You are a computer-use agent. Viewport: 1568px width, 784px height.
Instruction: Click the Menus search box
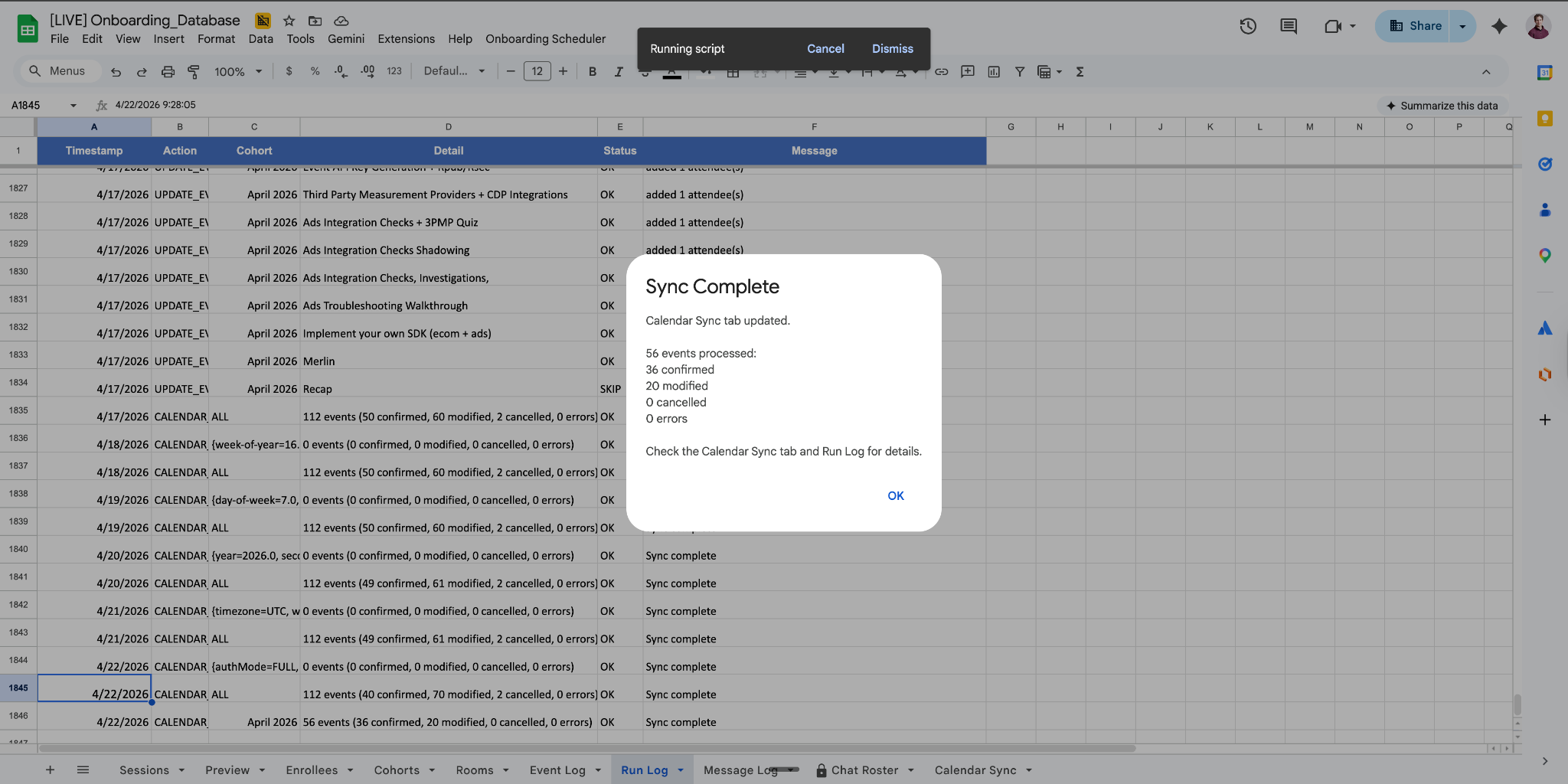coord(61,71)
